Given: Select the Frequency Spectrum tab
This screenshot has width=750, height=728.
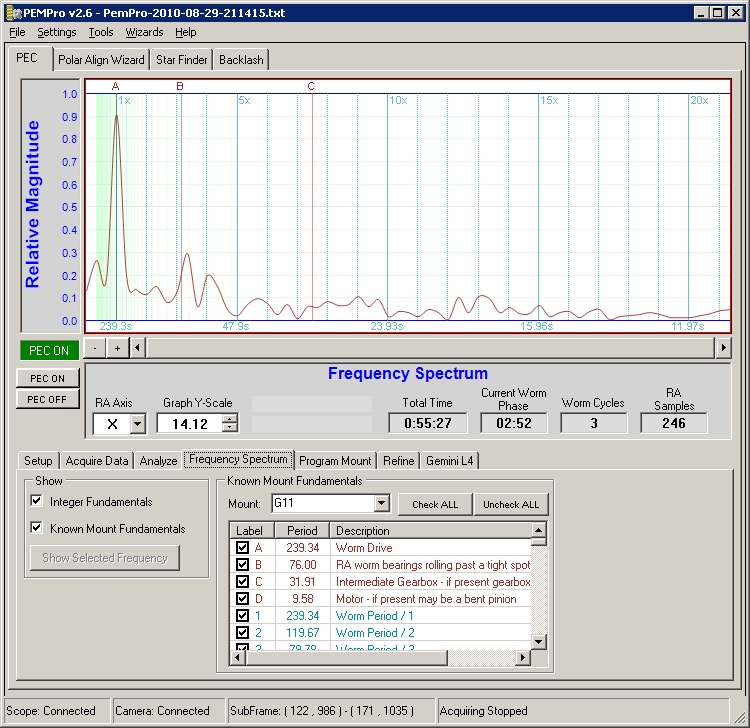Looking at the screenshot, I should tap(238, 459).
